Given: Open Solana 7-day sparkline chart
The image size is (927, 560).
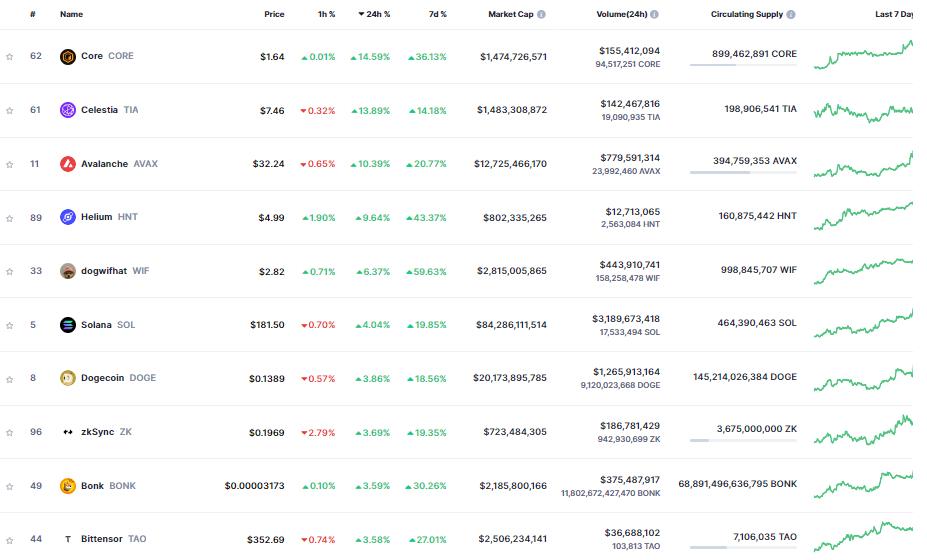Looking at the screenshot, I should [863, 324].
